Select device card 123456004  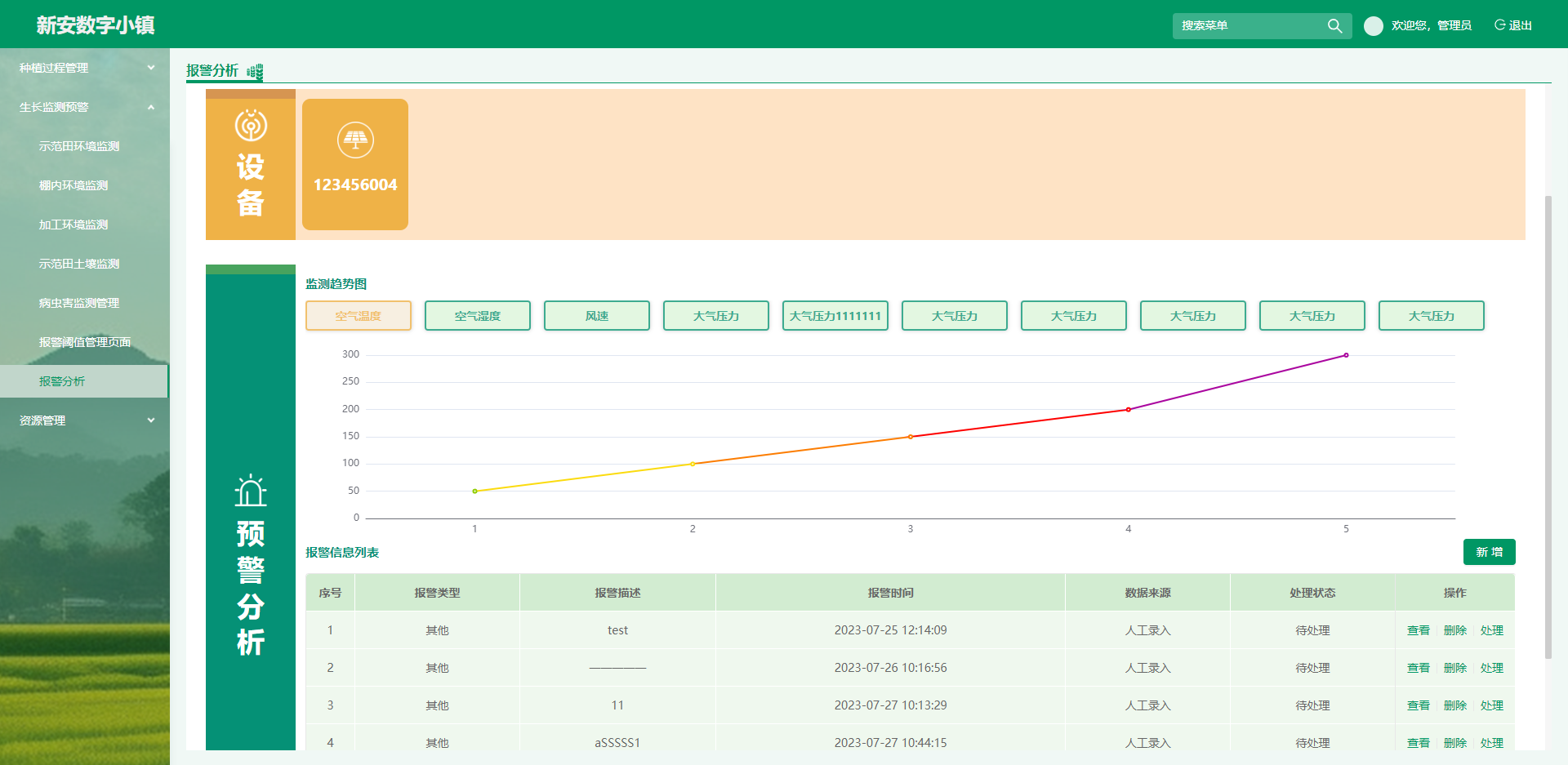tap(355, 164)
